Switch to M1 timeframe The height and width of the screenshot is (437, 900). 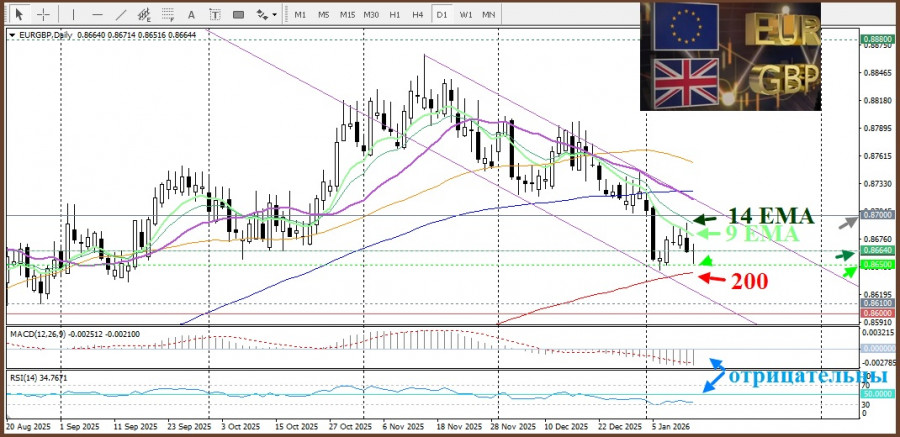(300, 15)
